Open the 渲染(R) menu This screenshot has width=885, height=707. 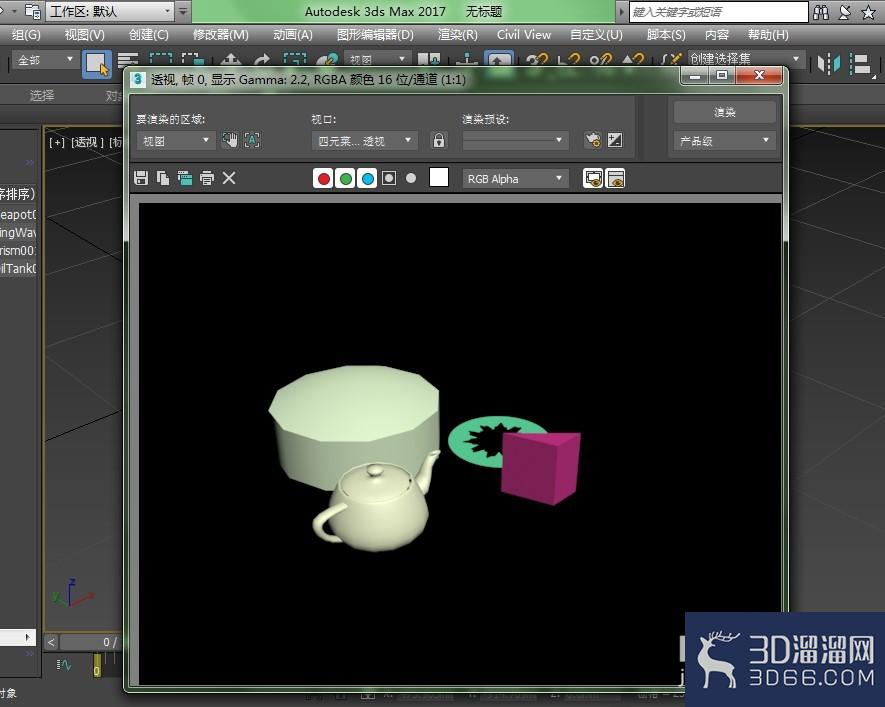tap(457, 35)
